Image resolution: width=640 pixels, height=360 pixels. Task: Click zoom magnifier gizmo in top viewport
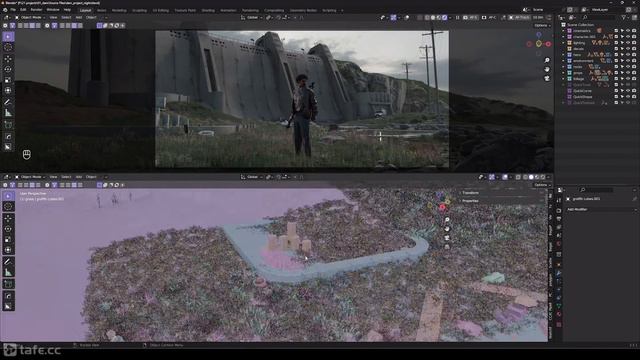tap(547, 60)
